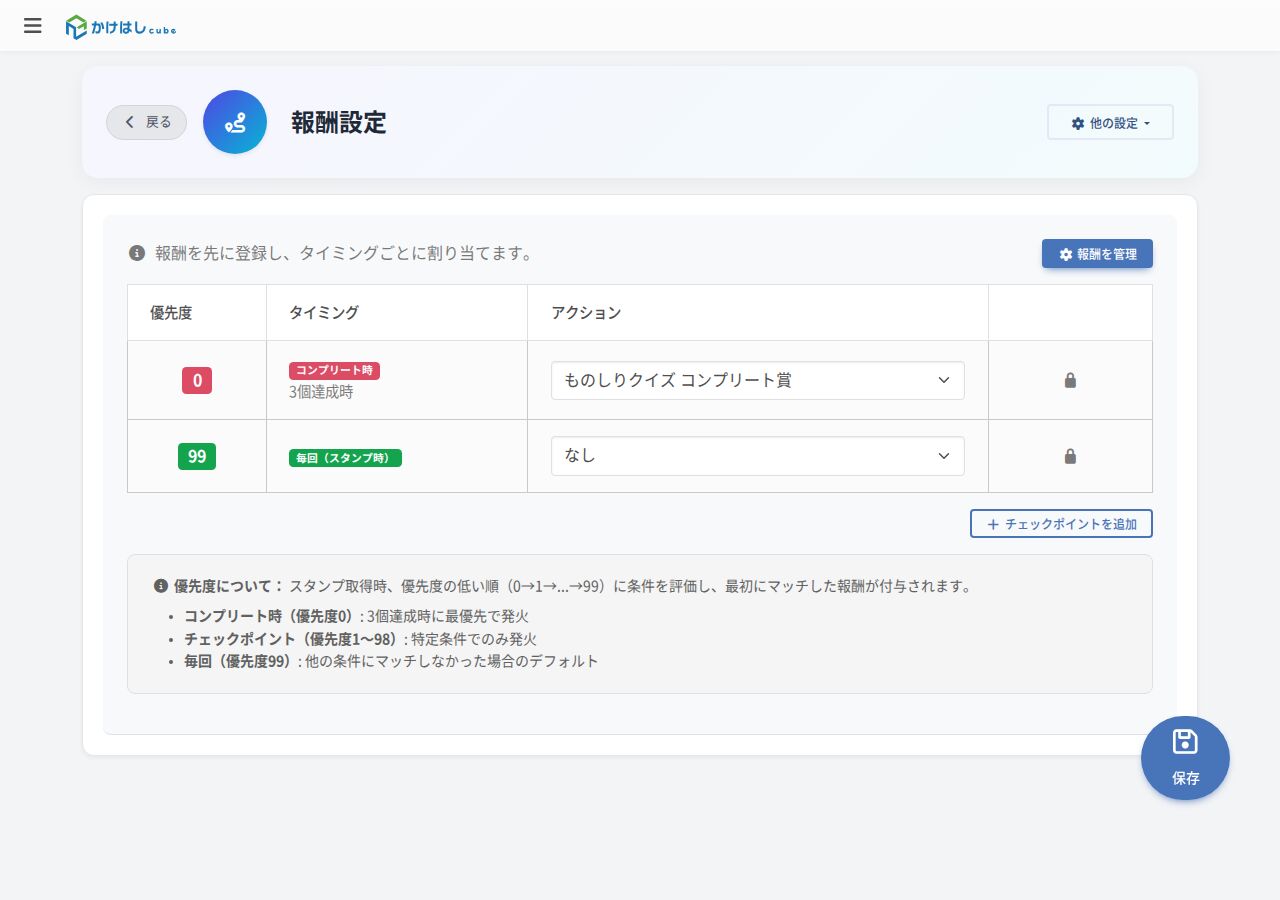
Task: Click the info icon beside 優先度について
Action: point(161,586)
